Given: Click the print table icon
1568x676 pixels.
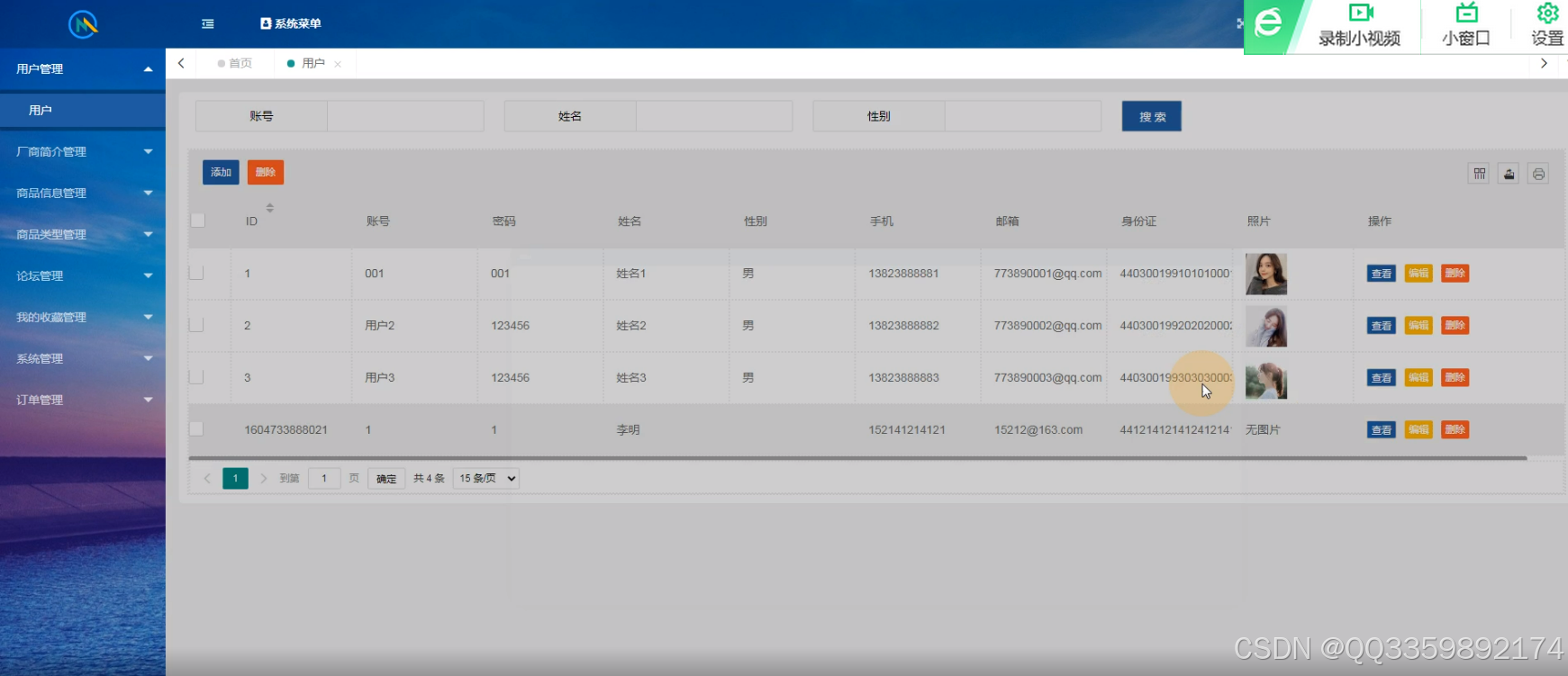Looking at the screenshot, I should [x=1538, y=174].
